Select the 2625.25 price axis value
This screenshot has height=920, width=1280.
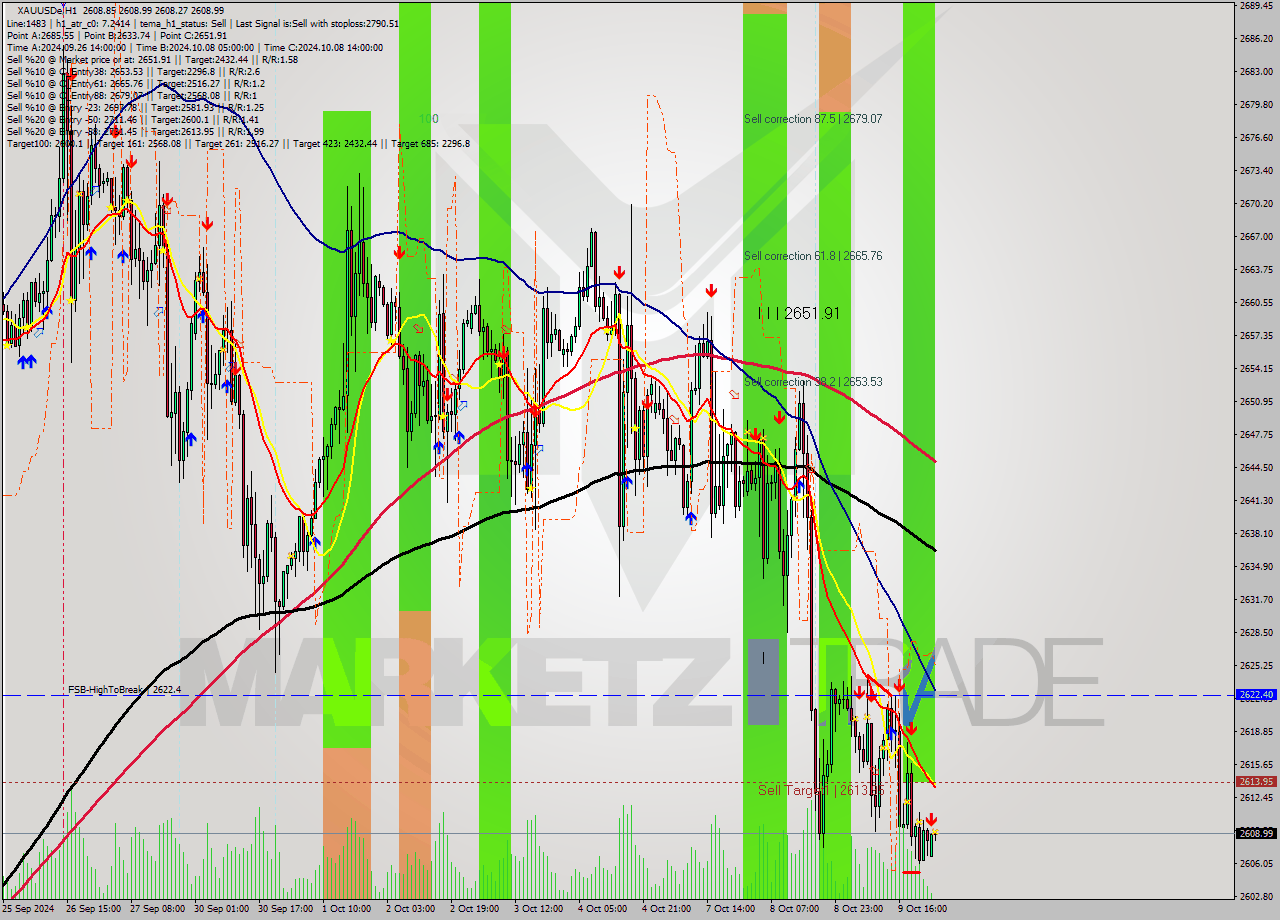point(1256,665)
